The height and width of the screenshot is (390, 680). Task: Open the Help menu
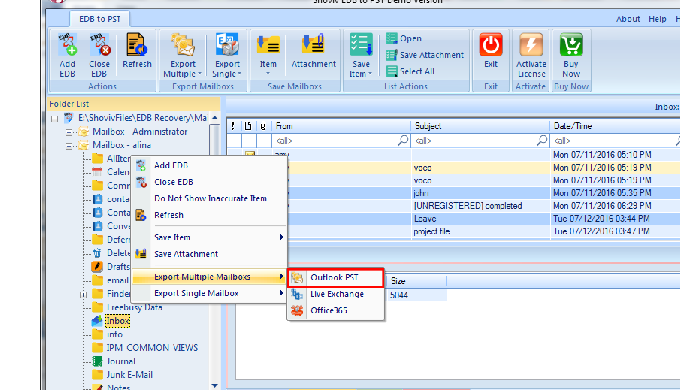pos(657,19)
